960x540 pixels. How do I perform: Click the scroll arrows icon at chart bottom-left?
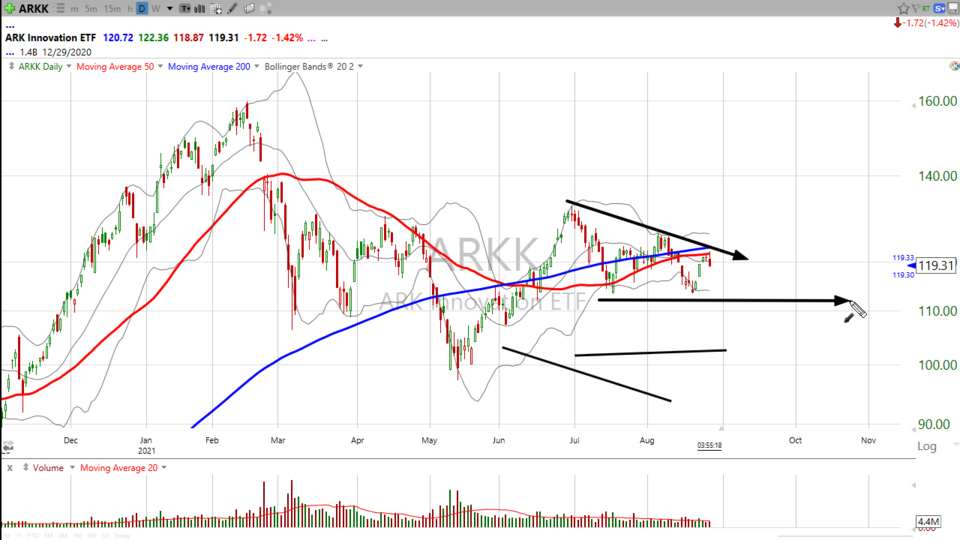pos(7,448)
